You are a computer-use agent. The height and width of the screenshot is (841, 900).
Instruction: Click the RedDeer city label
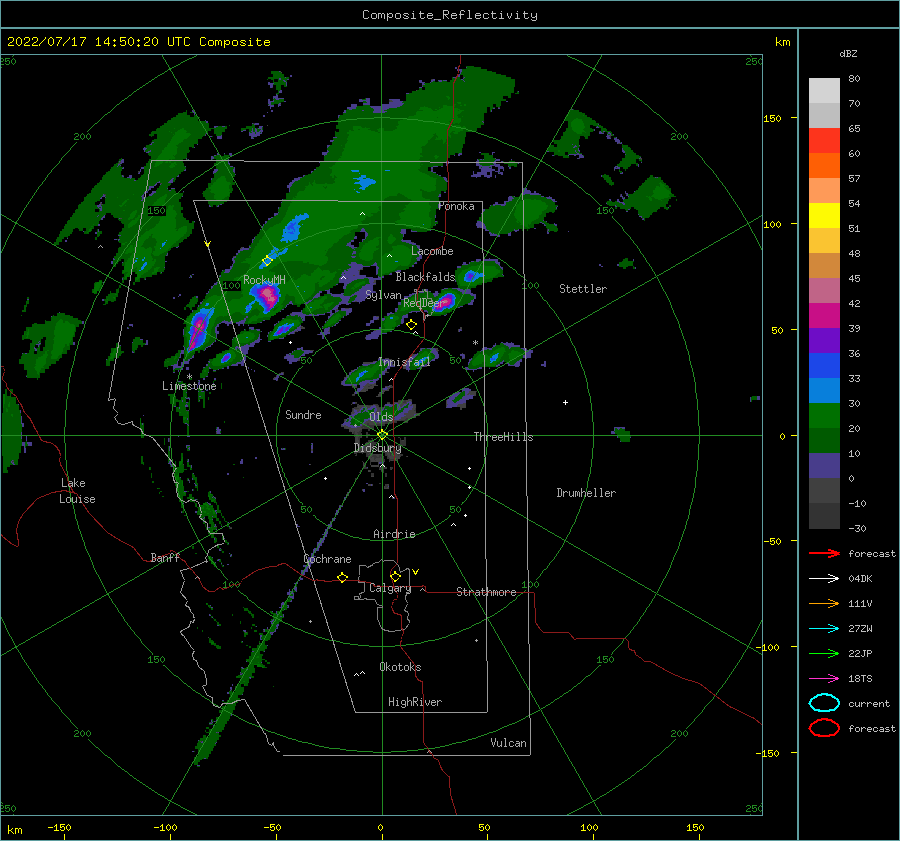point(423,303)
